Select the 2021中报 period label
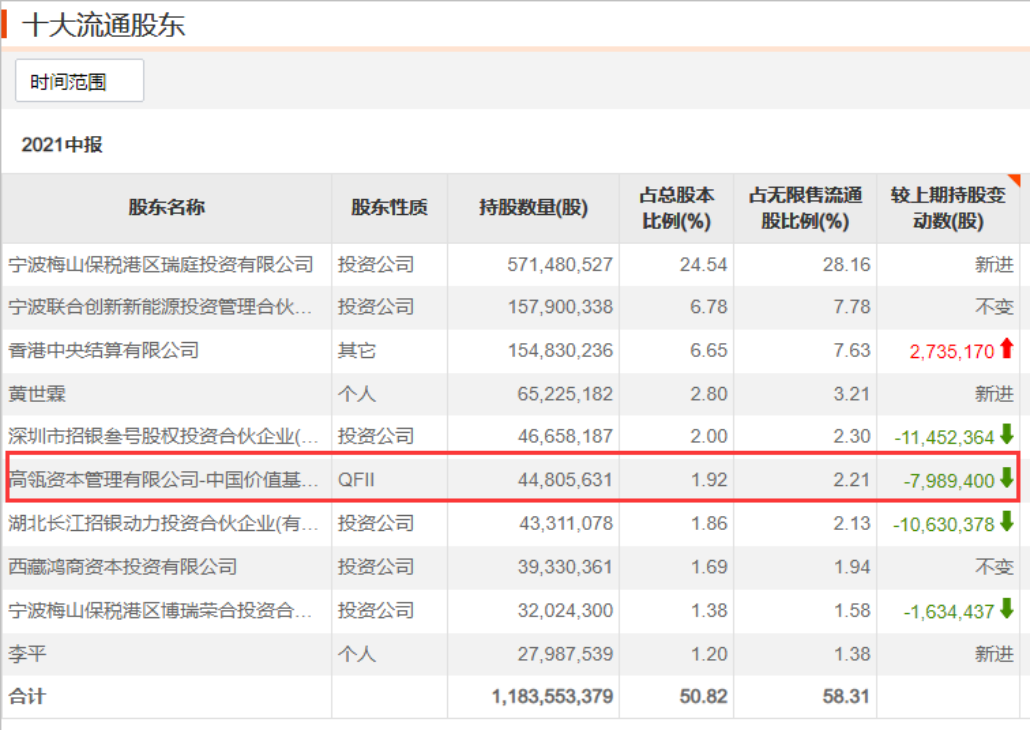Screen dimensions: 1030x730 pos(62,145)
